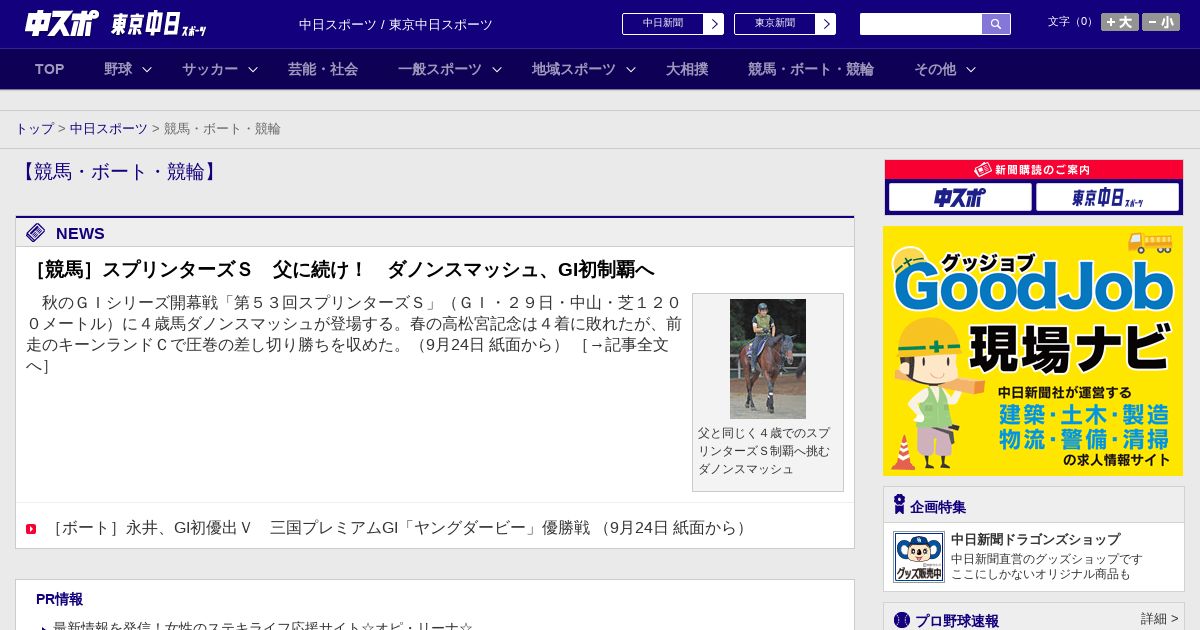Viewport: 1200px width, 630px height.
Task: Open スプリンターズS ダノンスマッシュ headline
Action: 340,270
